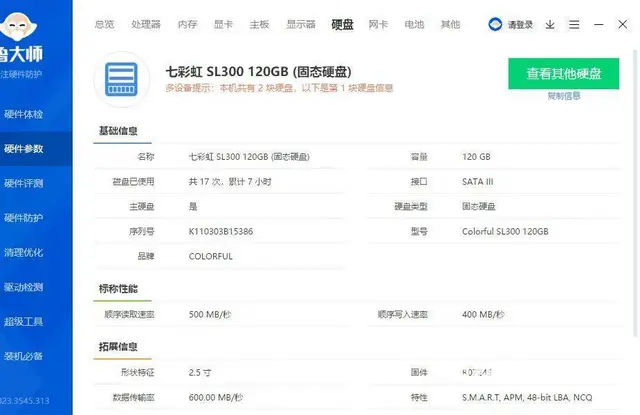Switch to the 处理器 tab

point(146,24)
